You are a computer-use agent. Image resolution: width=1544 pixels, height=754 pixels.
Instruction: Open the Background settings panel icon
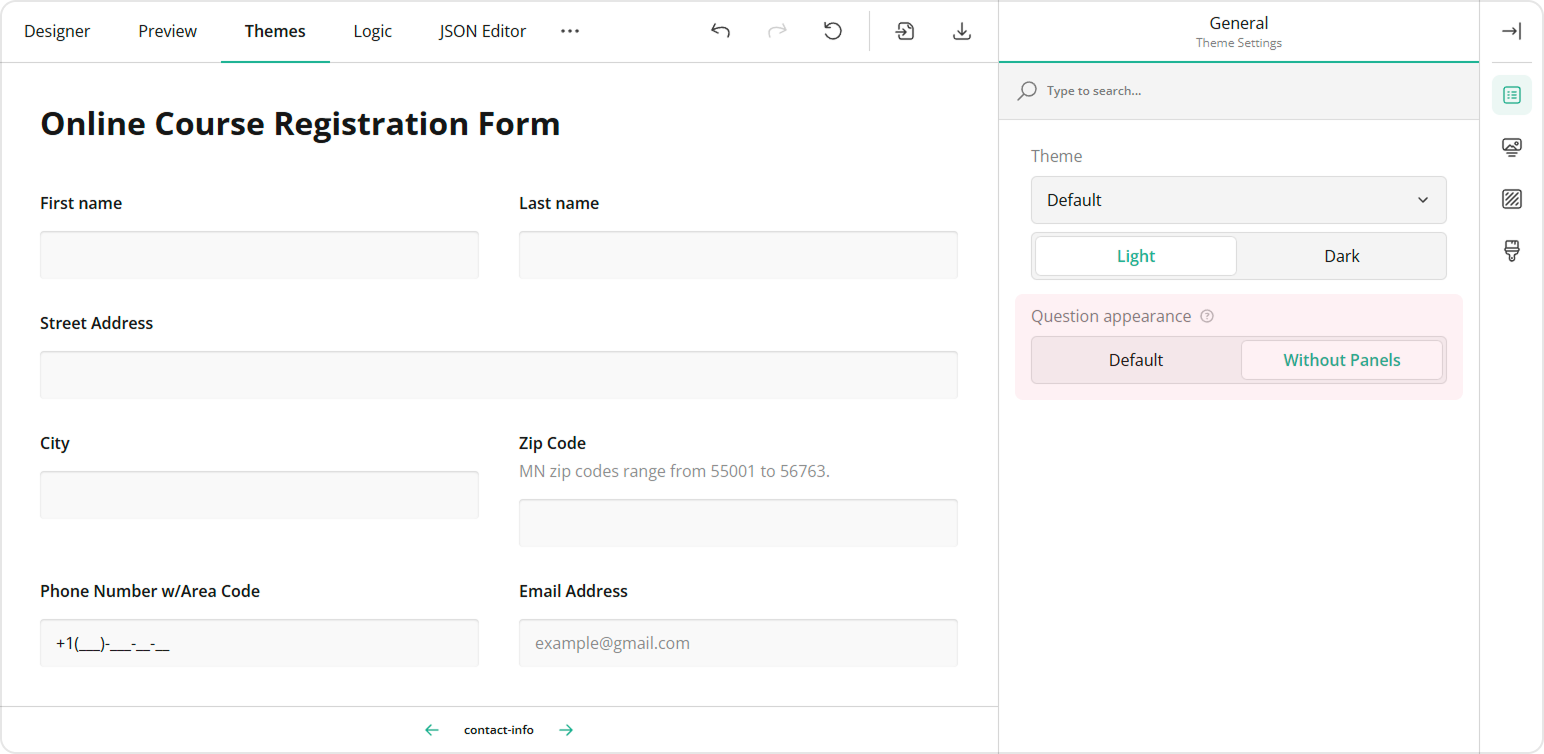1512,199
